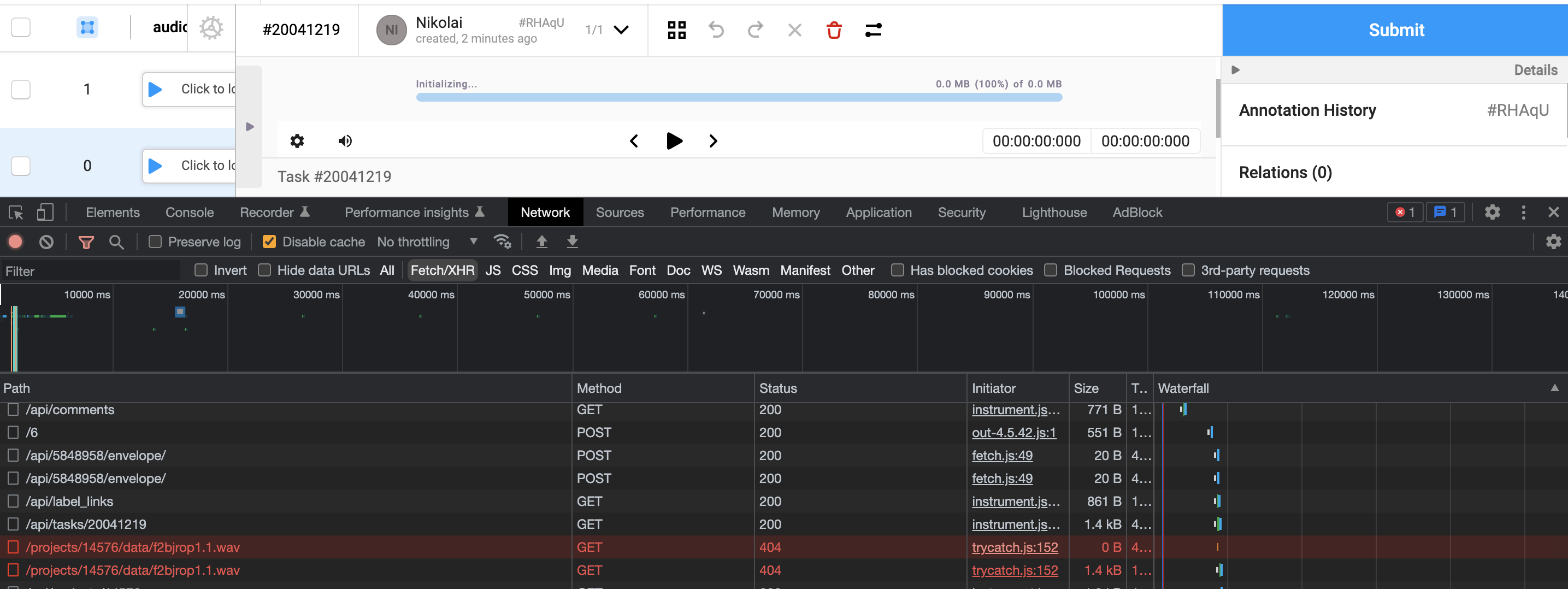The width and height of the screenshot is (1568, 589).
Task: Select the /api/tasks/20041219 request row
Action: (784, 525)
